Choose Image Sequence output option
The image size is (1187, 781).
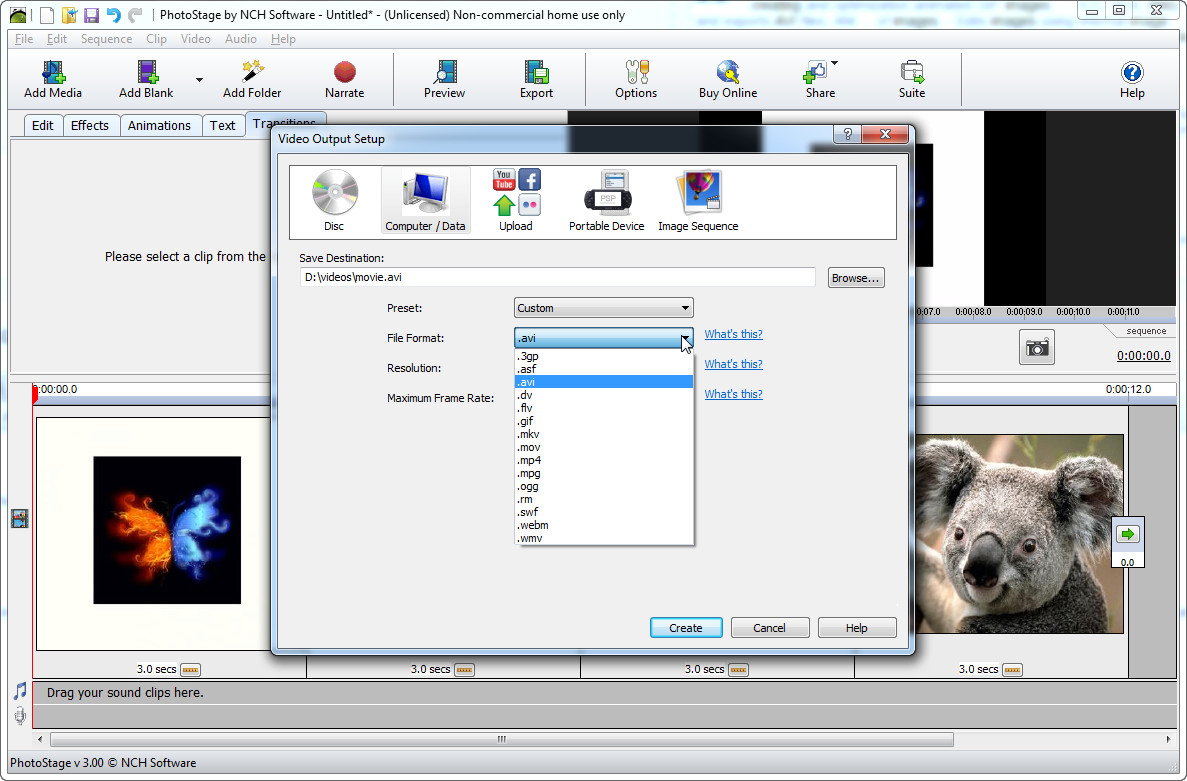698,200
